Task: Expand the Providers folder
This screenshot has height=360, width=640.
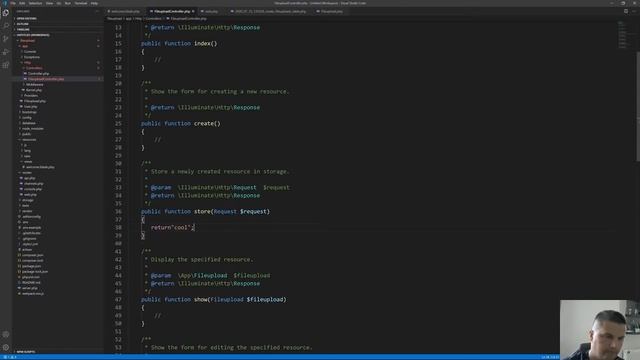Action: click(x=31, y=96)
